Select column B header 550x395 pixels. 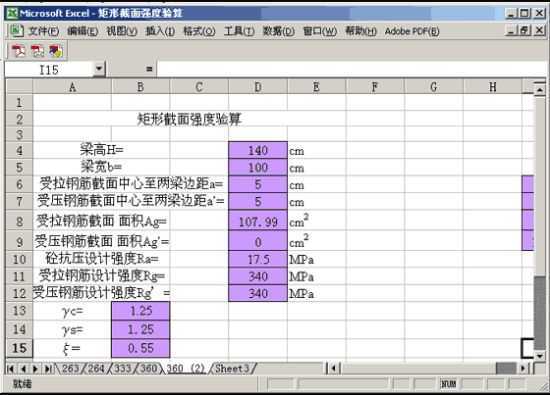pos(141,87)
